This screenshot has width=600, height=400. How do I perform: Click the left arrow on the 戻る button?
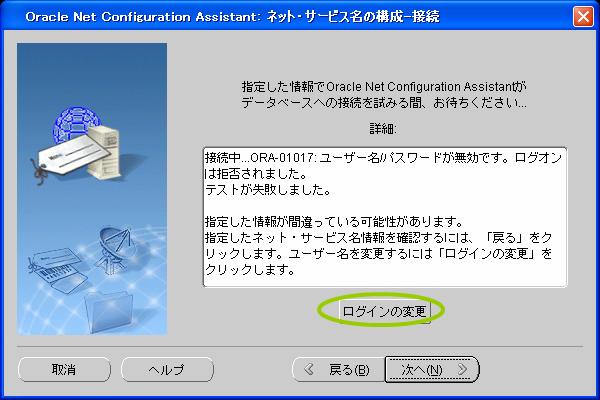click(311, 369)
